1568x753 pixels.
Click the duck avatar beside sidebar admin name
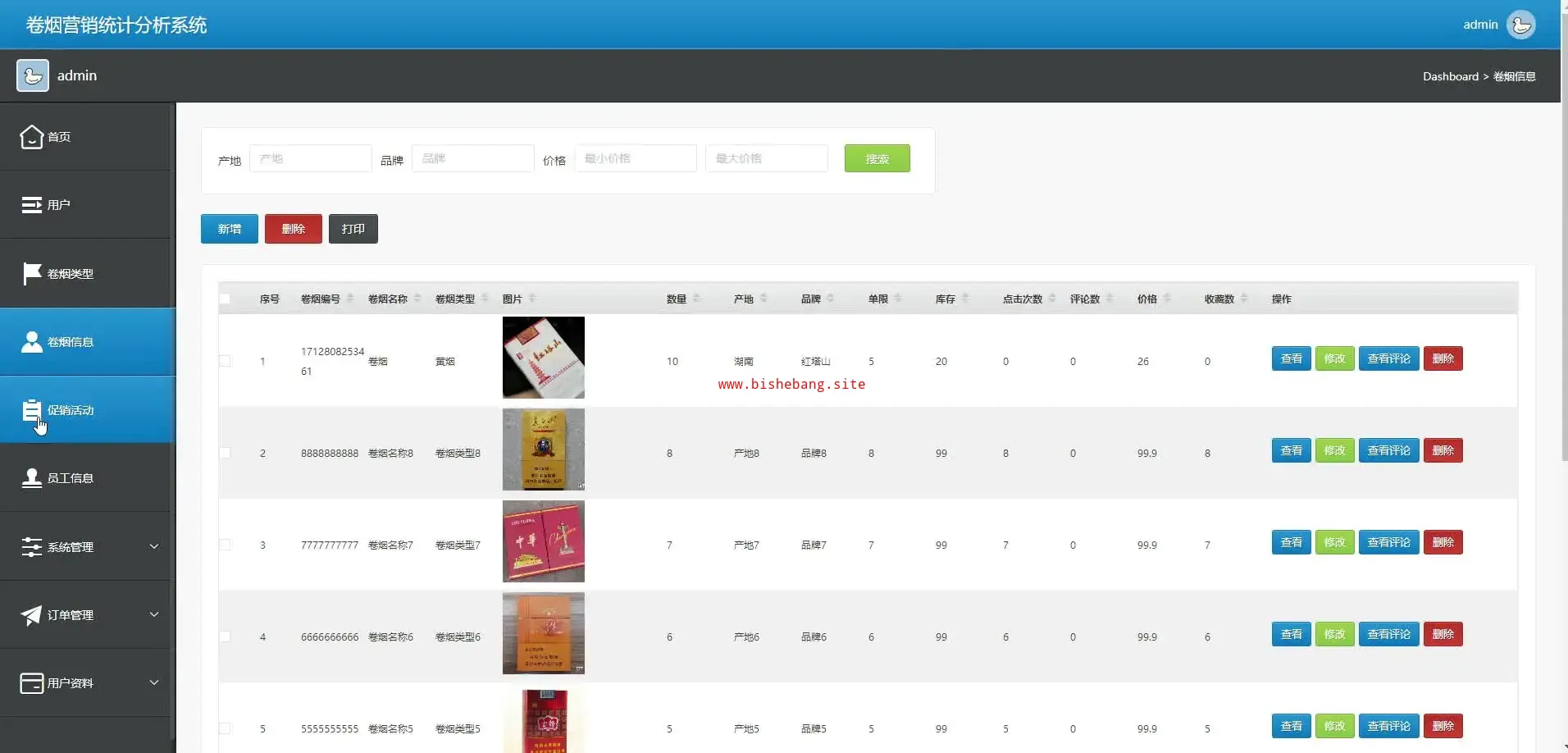33,75
